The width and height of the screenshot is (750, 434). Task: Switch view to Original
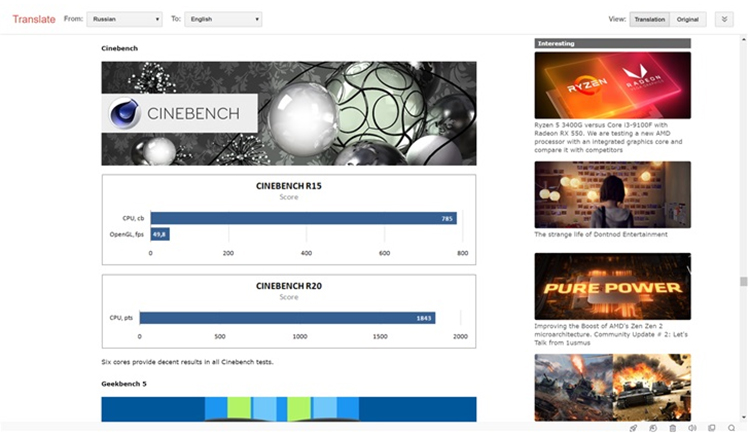688,19
